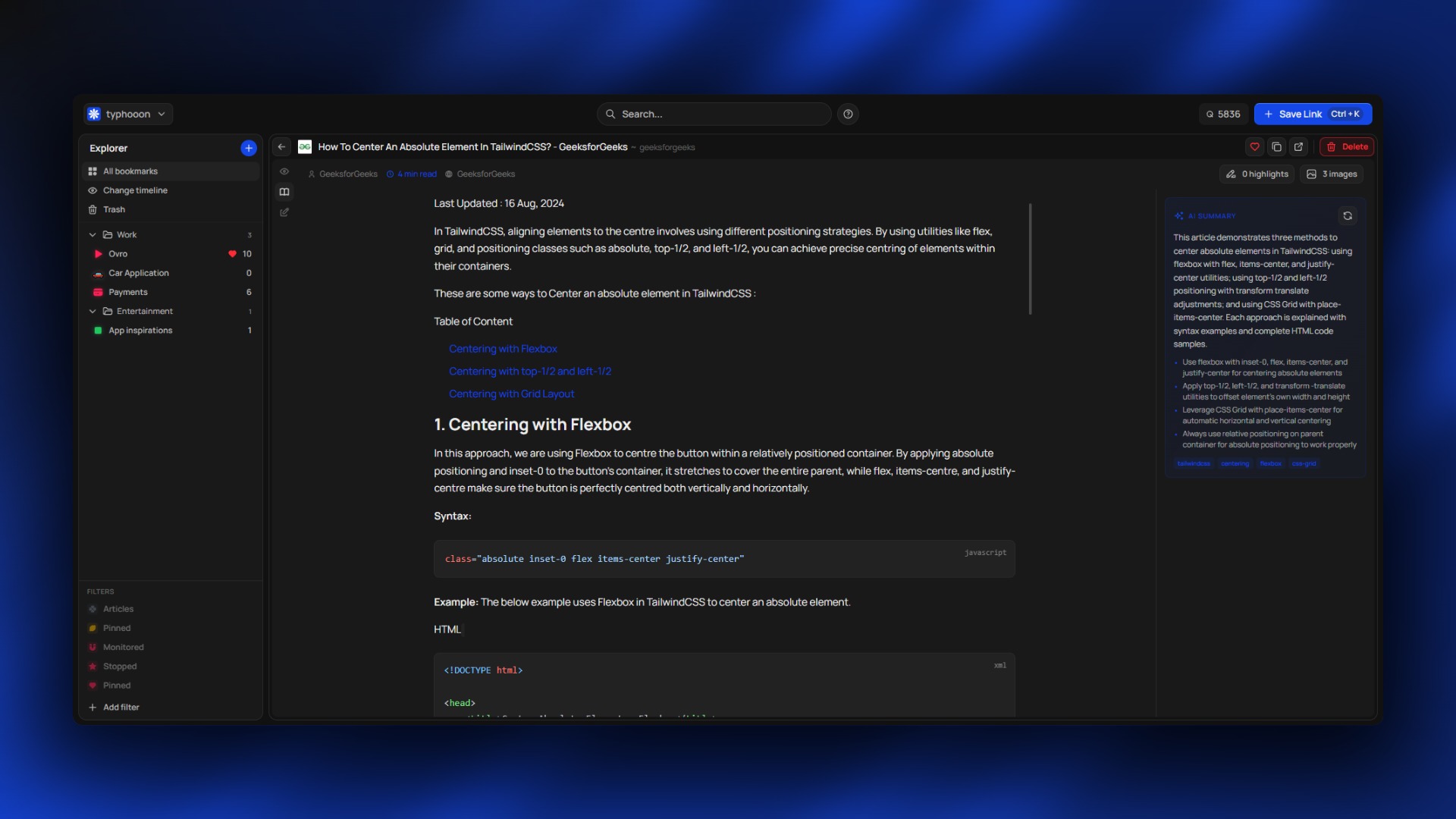Open the edit note pencil icon
The height and width of the screenshot is (819, 1456).
point(284,212)
